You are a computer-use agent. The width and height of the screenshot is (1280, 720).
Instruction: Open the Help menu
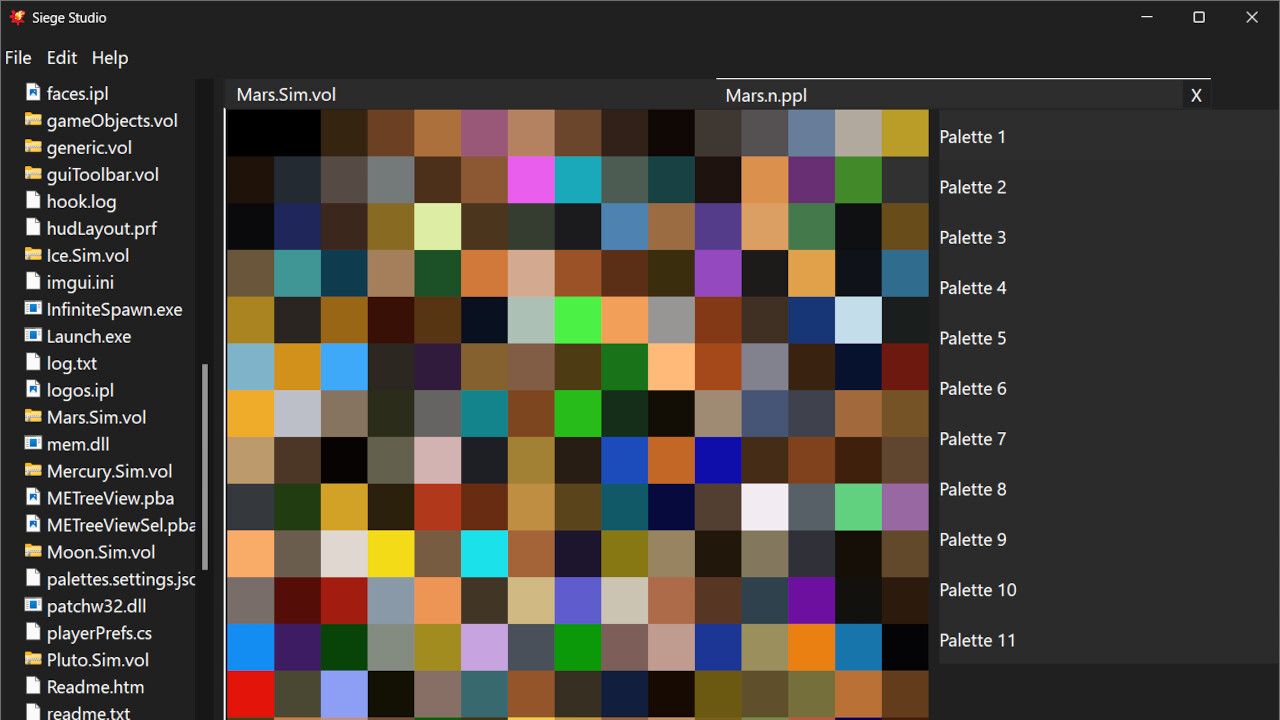pos(109,57)
